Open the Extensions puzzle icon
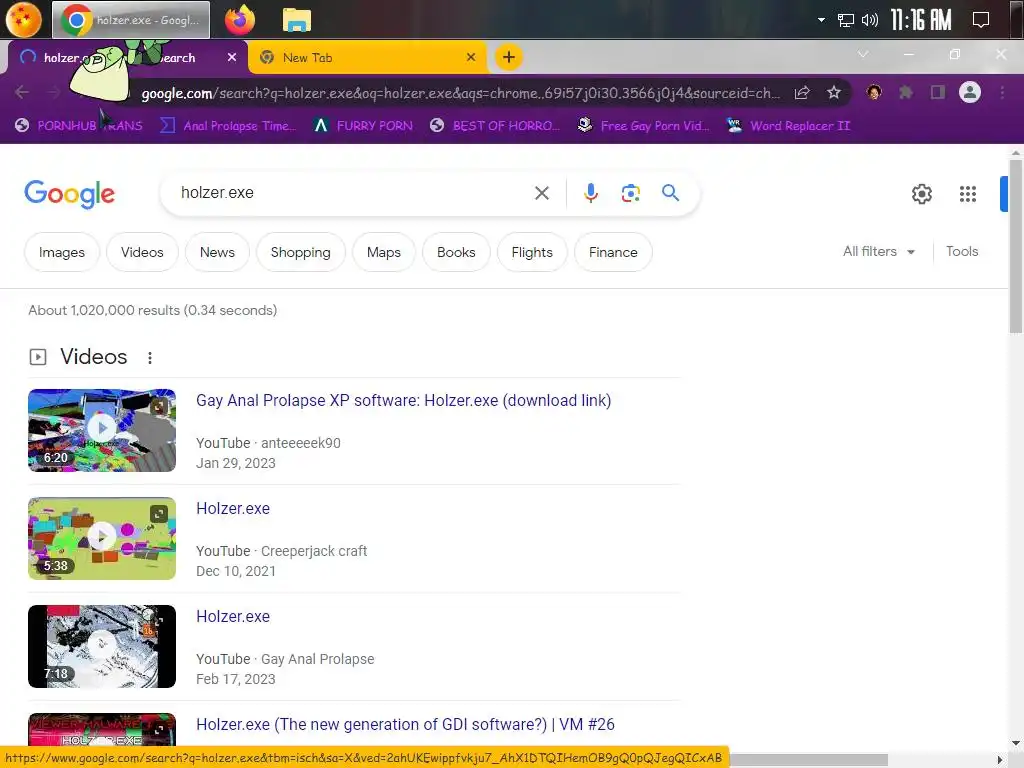The image size is (1024, 768). coord(906,93)
